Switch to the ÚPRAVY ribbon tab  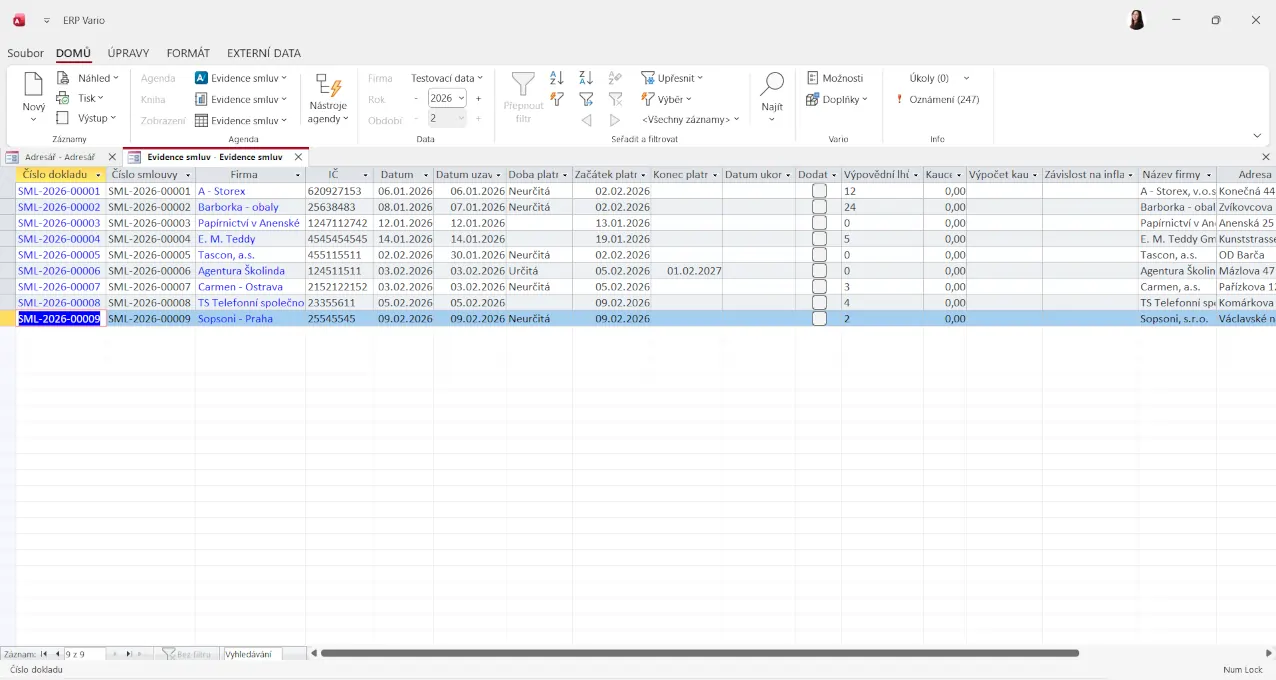coord(128,53)
